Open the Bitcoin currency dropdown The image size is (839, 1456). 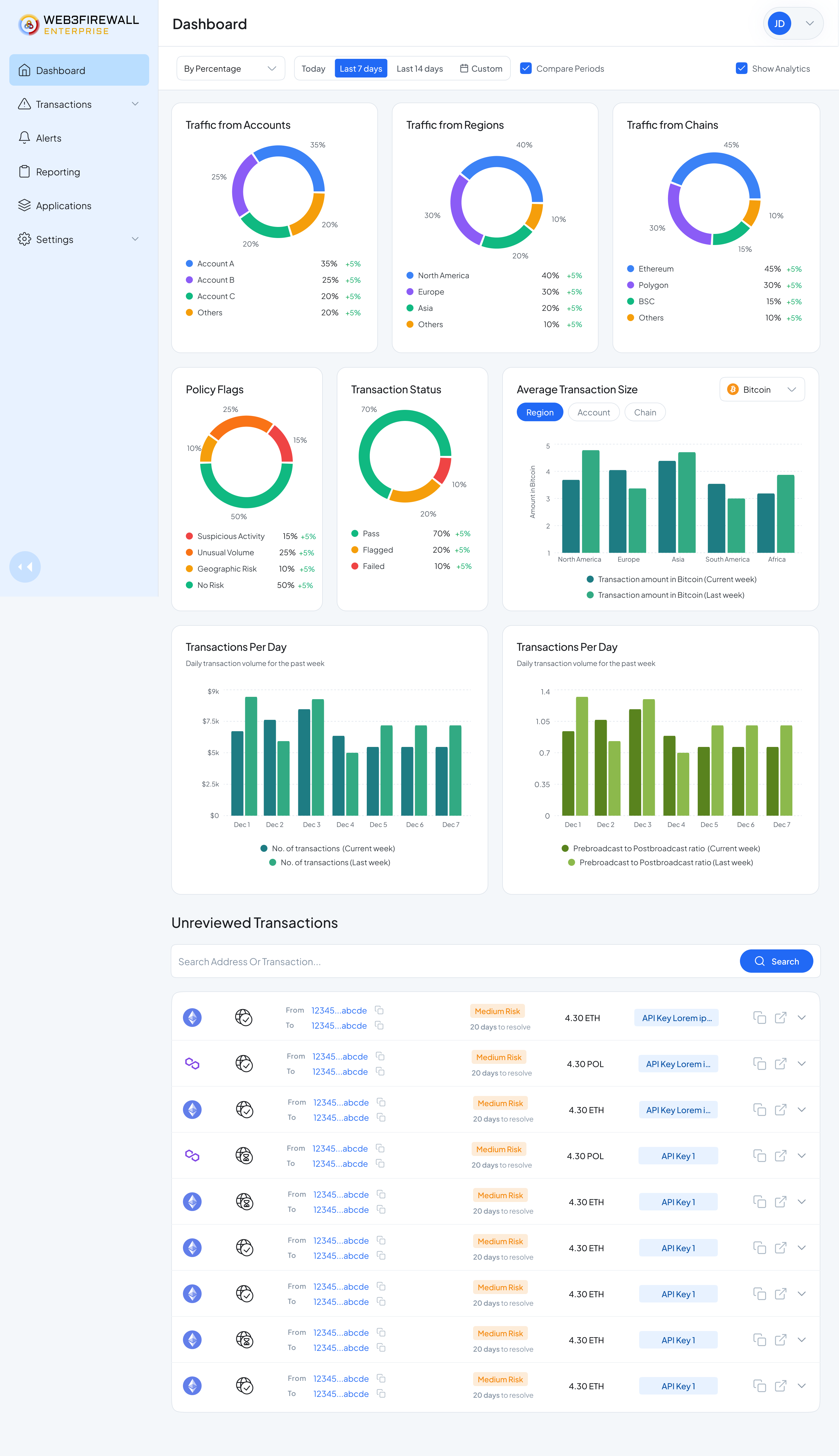pos(762,389)
